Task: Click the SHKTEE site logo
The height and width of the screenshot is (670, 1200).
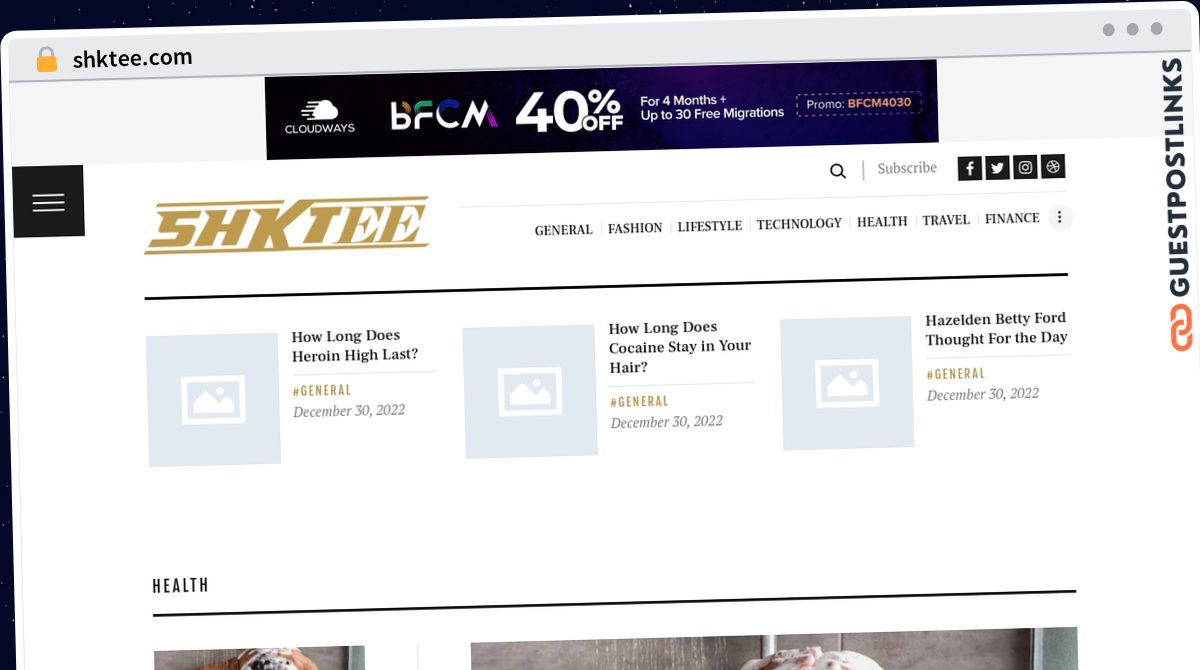Action: (x=287, y=224)
